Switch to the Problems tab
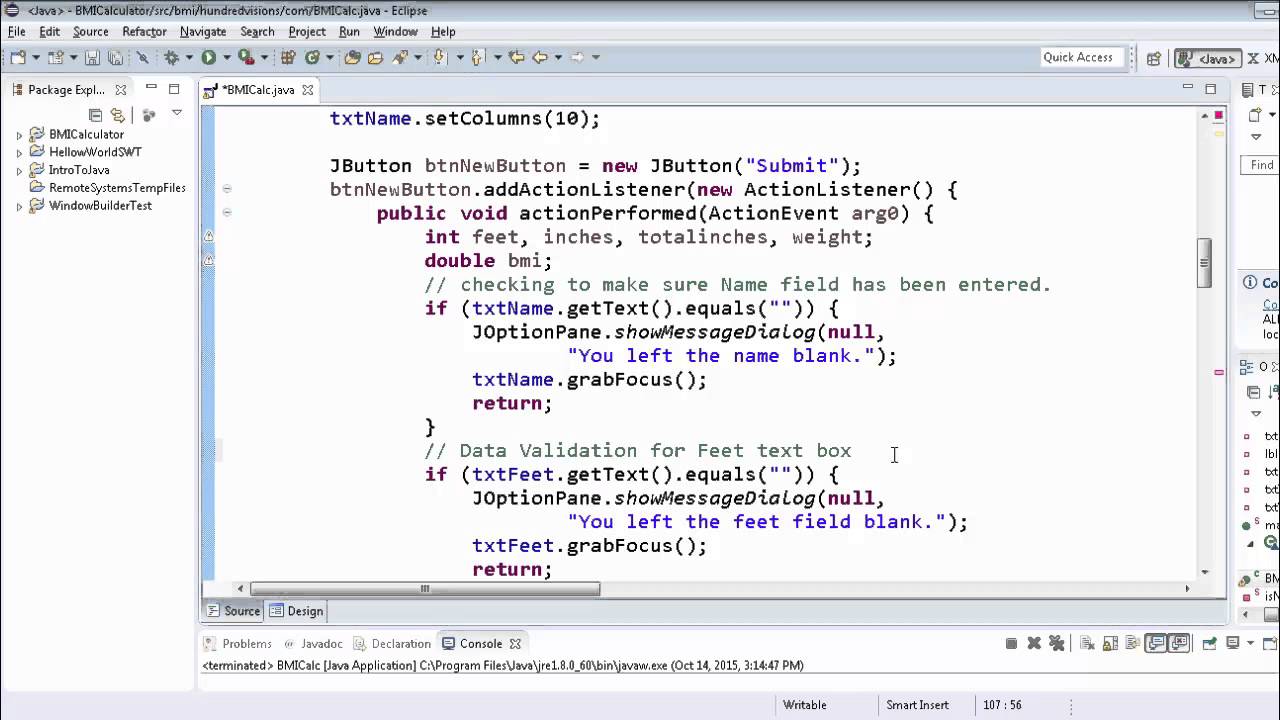The width and height of the screenshot is (1280, 720). click(x=237, y=644)
